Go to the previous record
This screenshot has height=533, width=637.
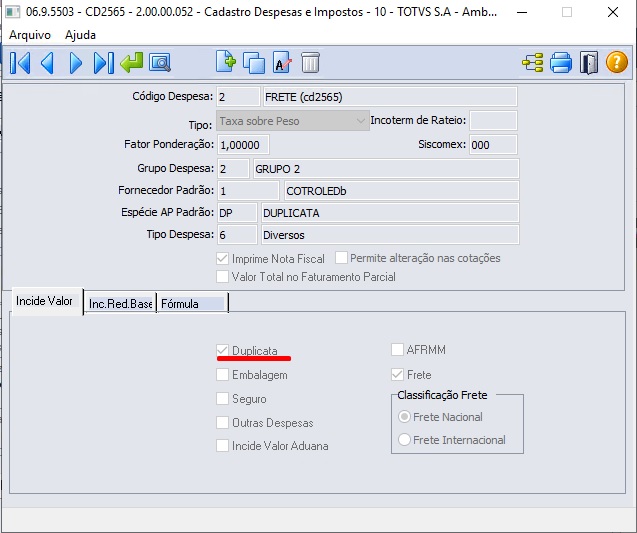coord(48,63)
